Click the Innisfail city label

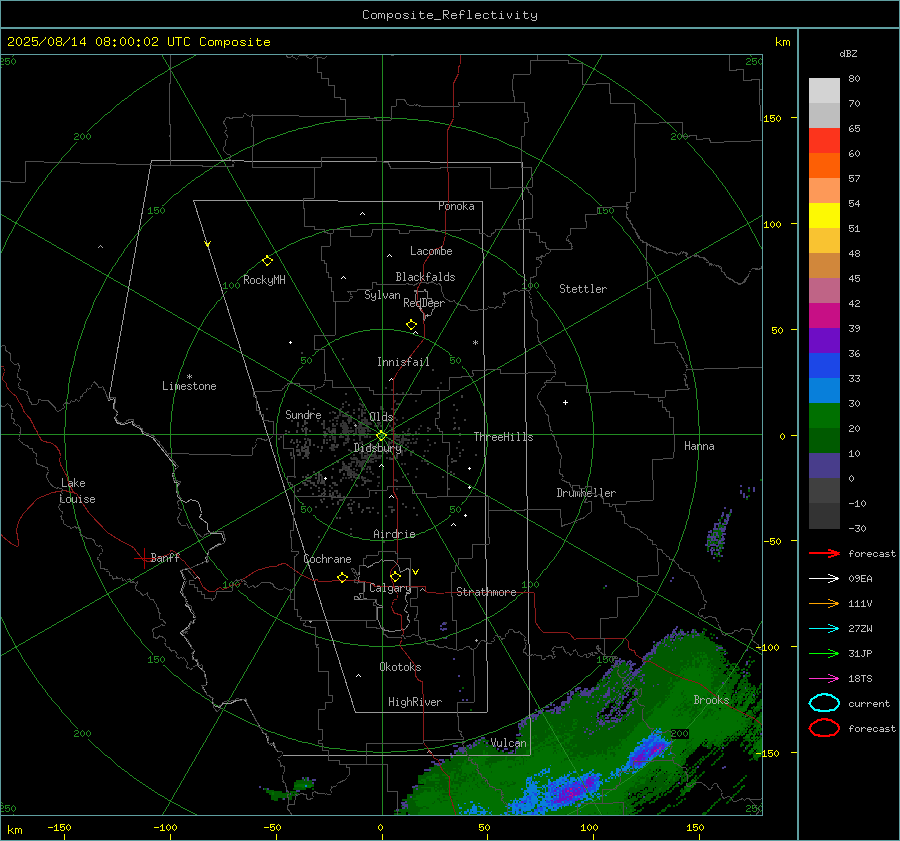coord(403,362)
